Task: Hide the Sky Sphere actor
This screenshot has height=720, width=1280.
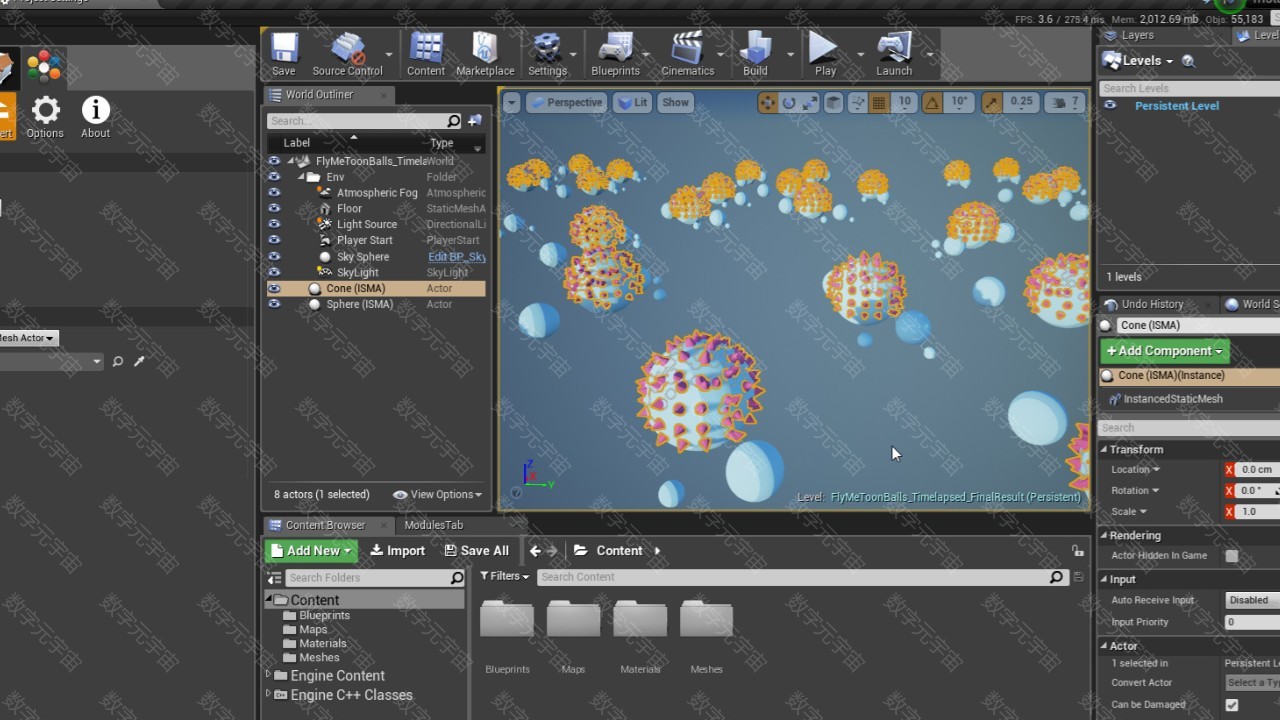Action: tap(274, 256)
